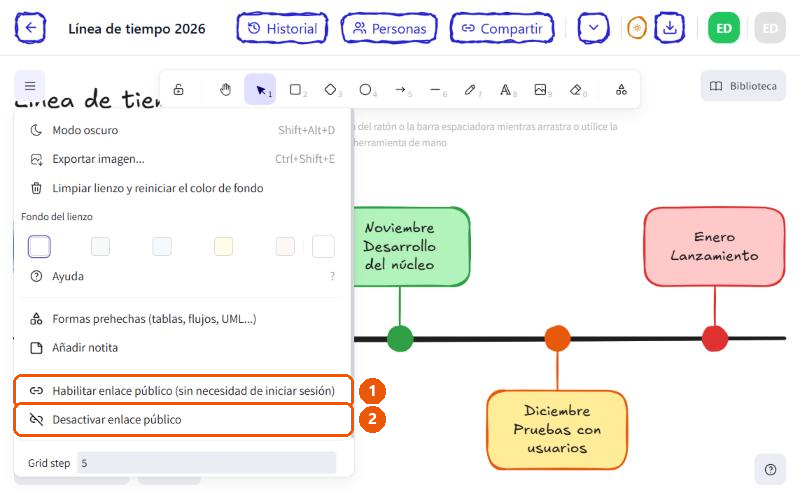Click Habilitar enlace público
800x499 pixels.
pos(183,391)
